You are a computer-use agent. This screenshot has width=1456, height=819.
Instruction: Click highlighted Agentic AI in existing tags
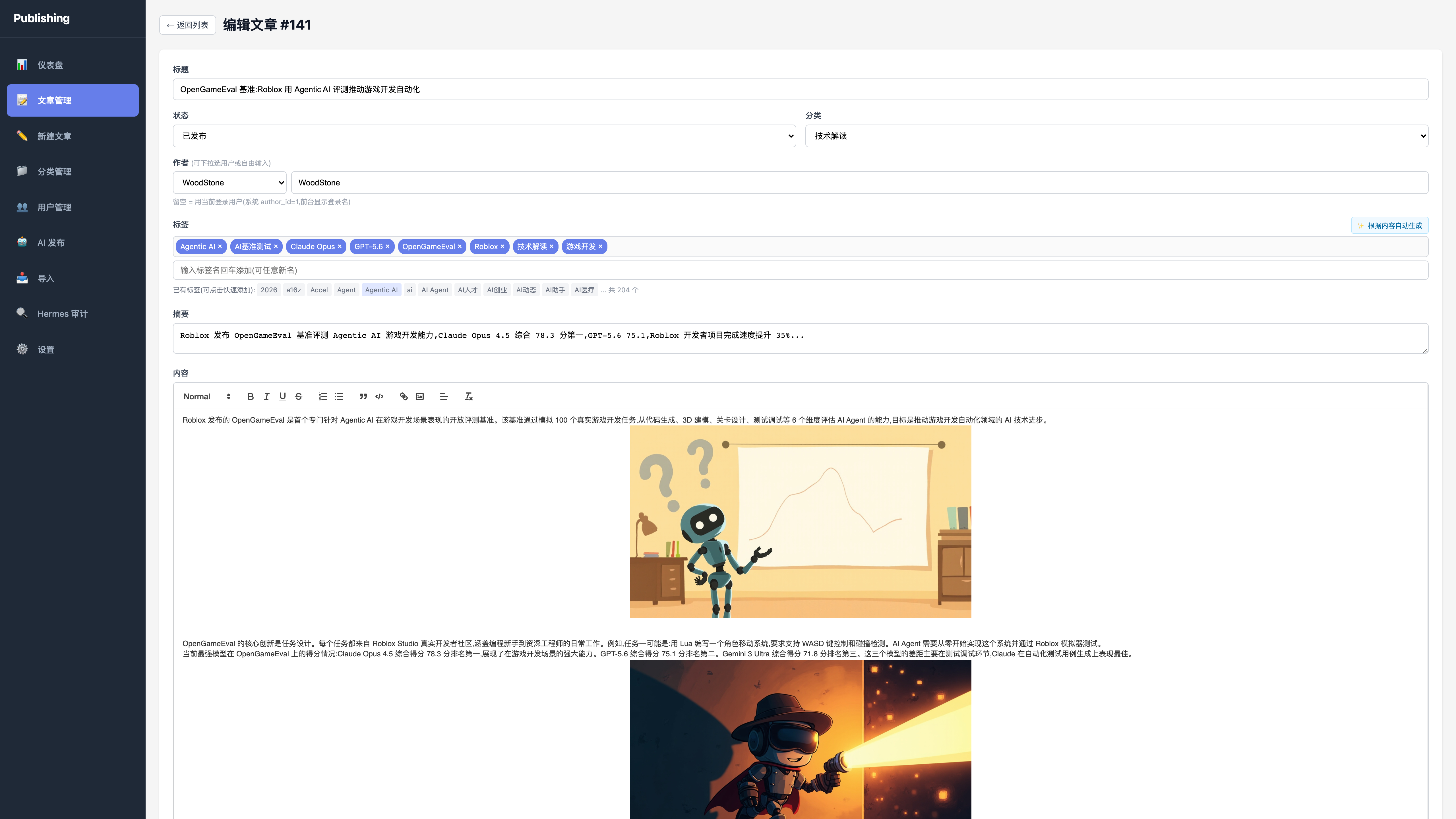(x=382, y=290)
